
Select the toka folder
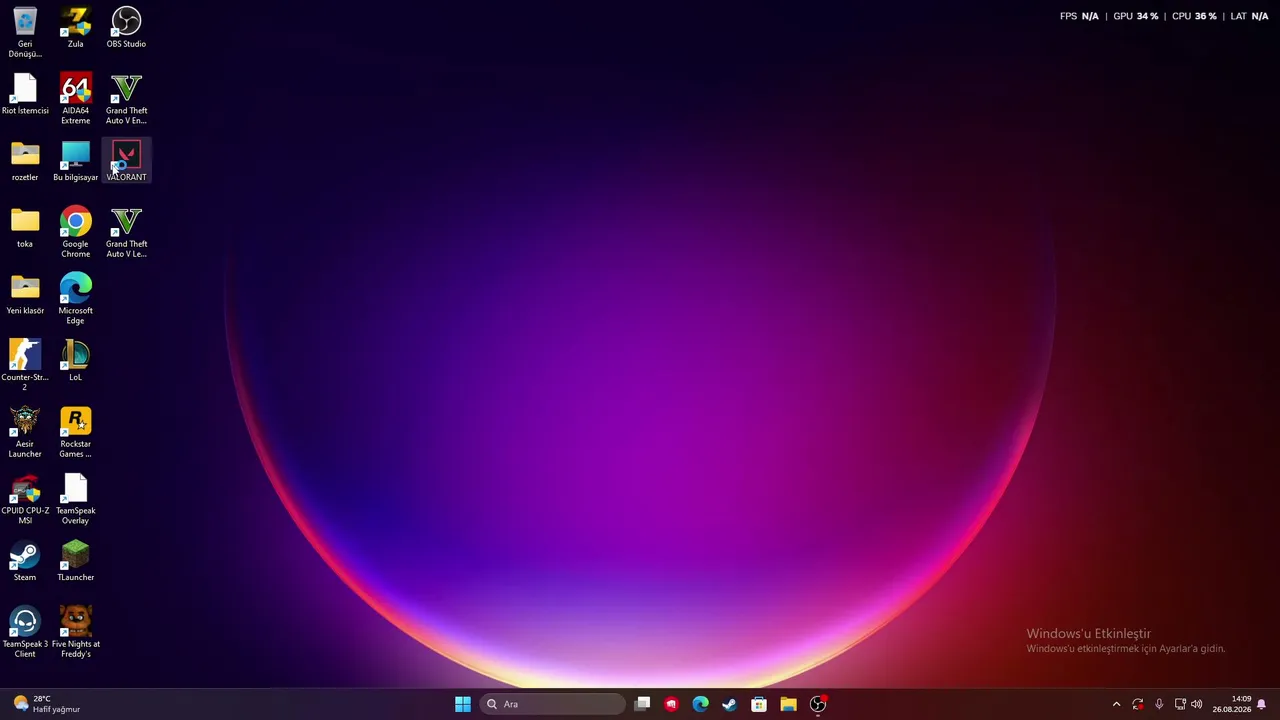25,228
